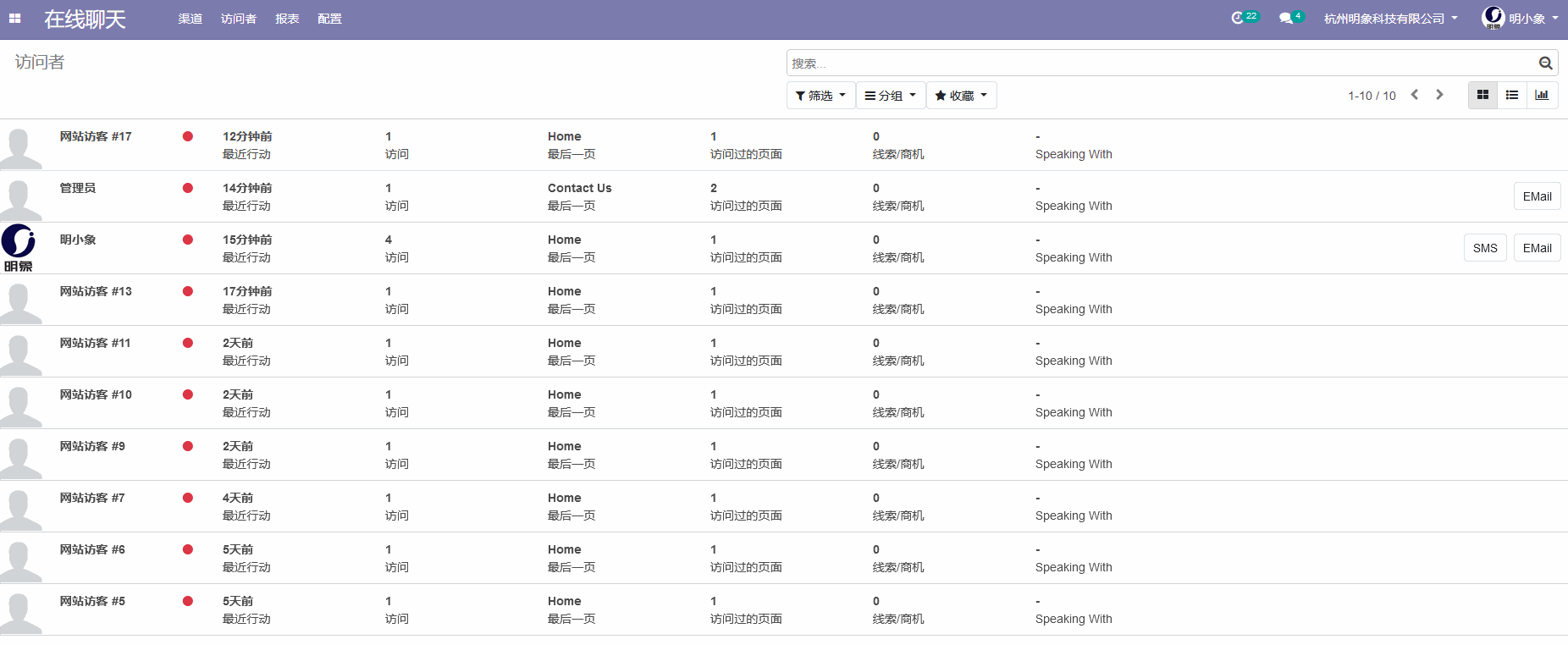Click red status dot for 网站访客 #5
Image resolution: width=1568 pixels, height=645 pixels.
tap(188, 601)
